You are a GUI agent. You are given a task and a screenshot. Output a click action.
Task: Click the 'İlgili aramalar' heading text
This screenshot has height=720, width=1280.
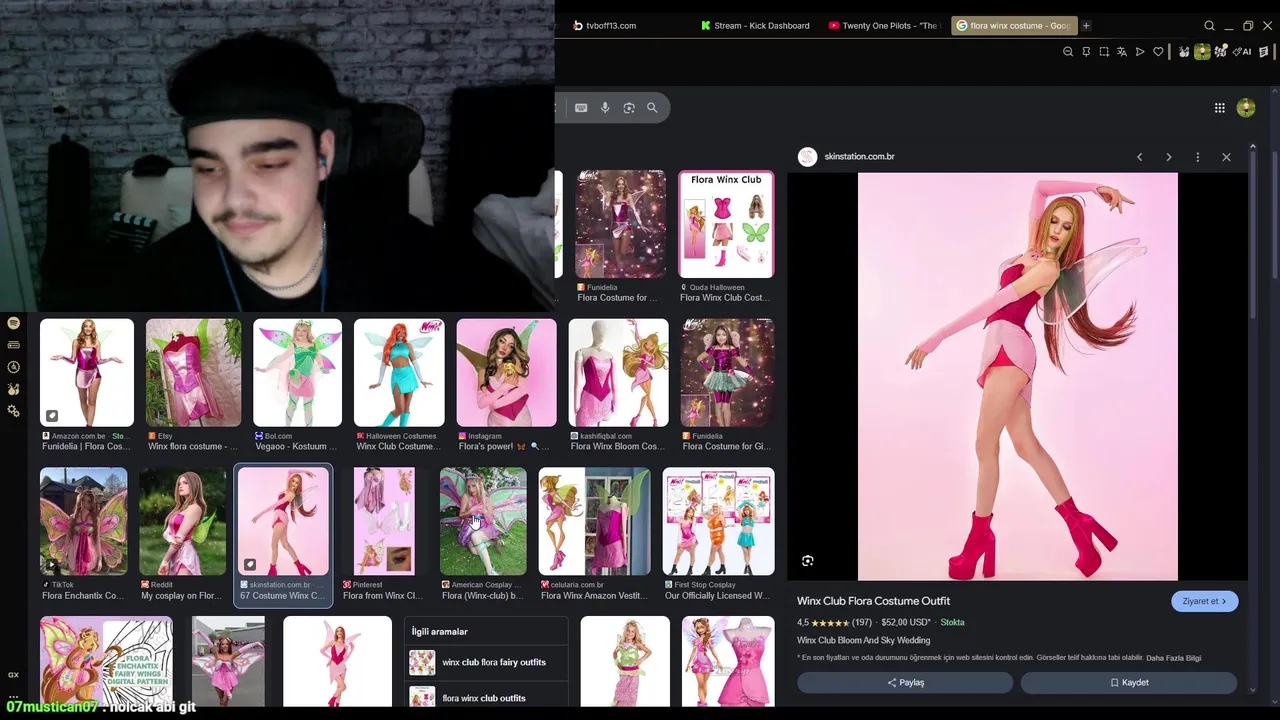tap(439, 632)
